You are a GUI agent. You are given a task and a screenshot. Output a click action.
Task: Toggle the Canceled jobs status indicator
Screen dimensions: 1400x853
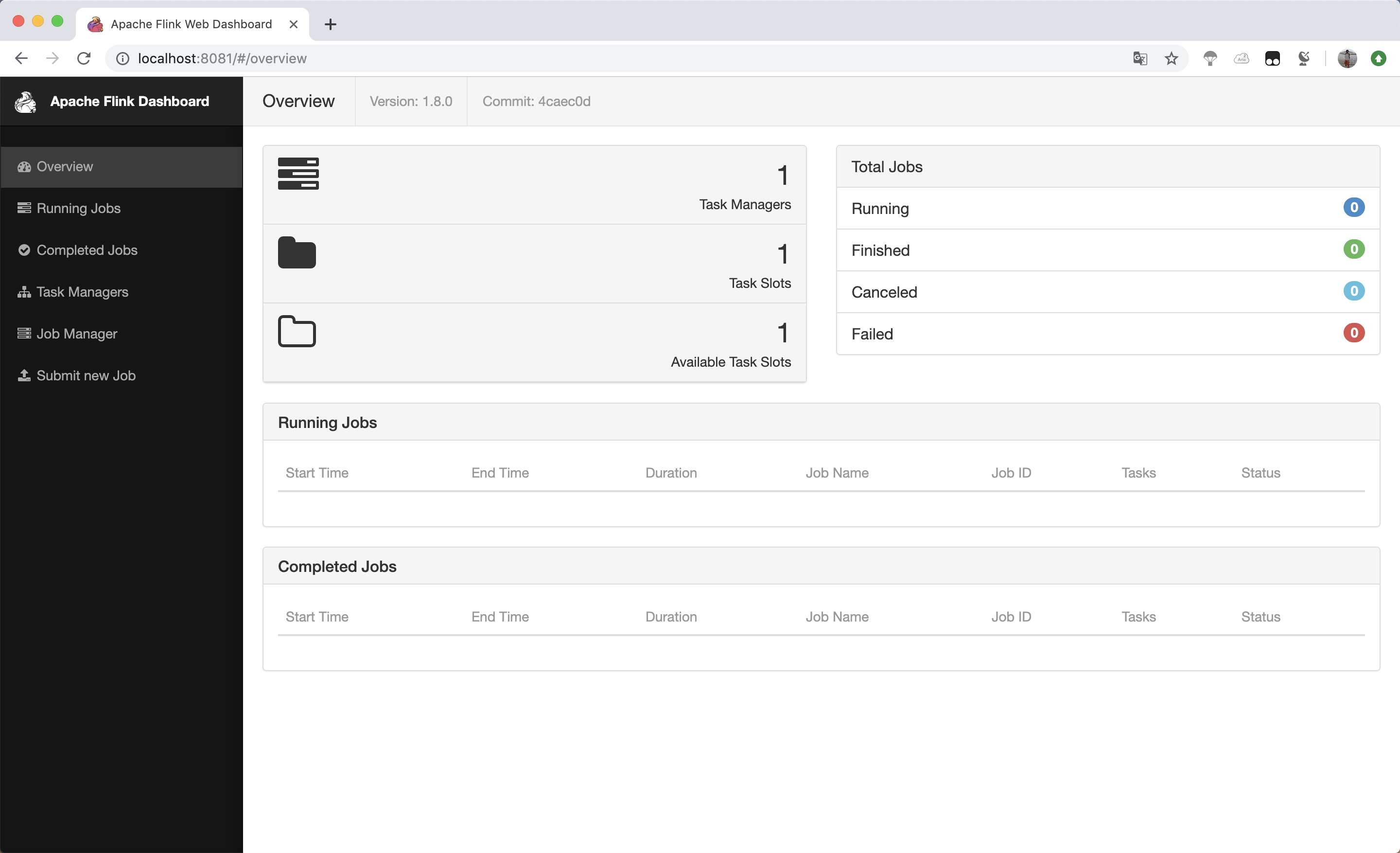[1354, 291]
